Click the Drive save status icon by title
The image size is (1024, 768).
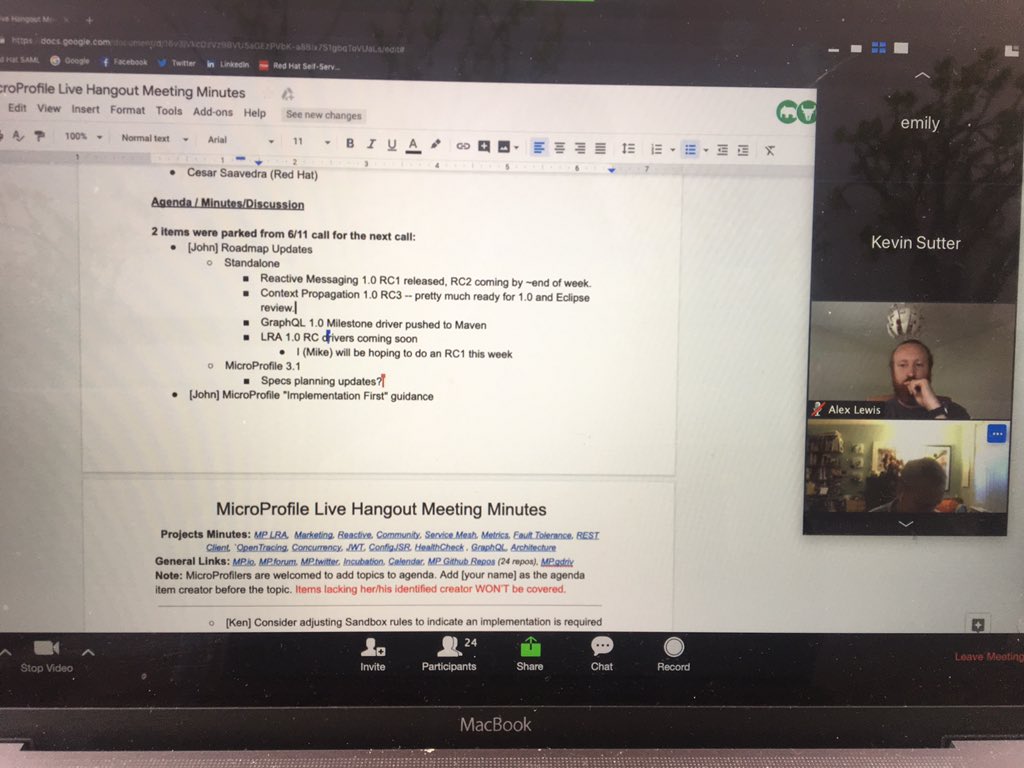click(287, 94)
